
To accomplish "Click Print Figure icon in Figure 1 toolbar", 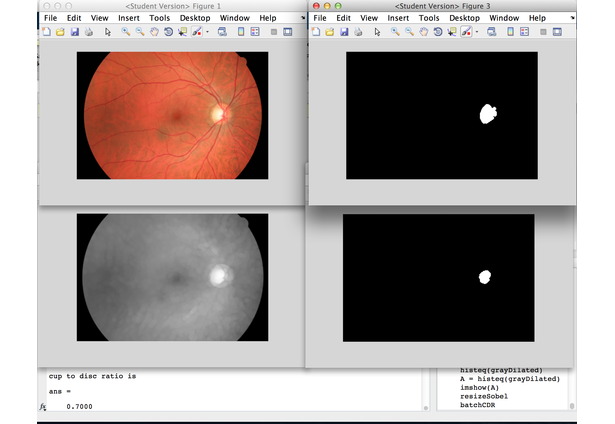I will coord(89,32).
